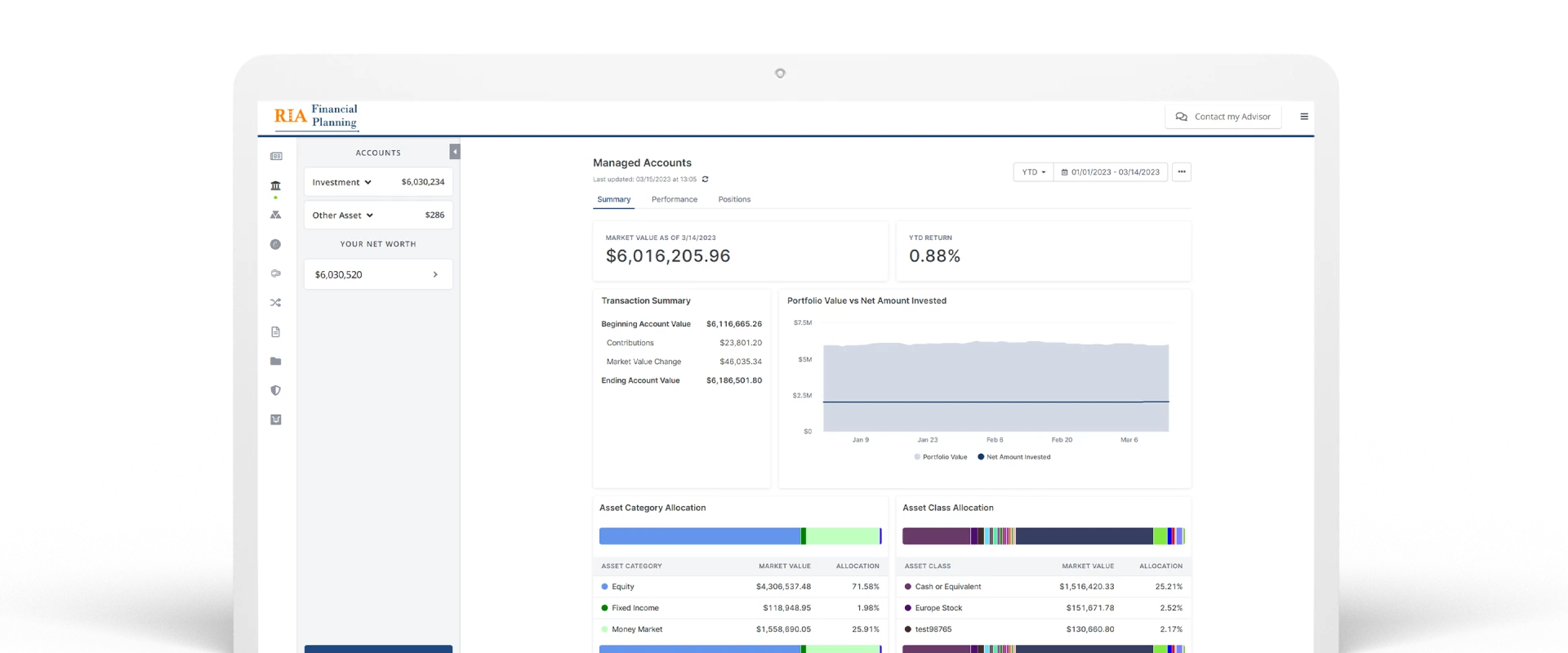The image size is (1568, 653).
Task: Switch to the Positions tab
Action: tap(734, 200)
